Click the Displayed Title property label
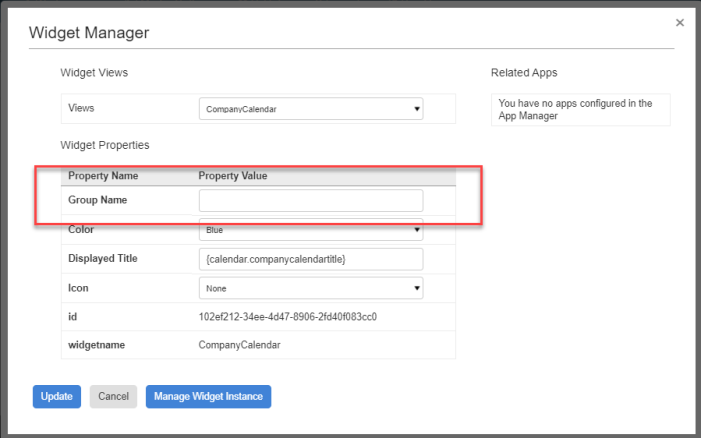The image size is (701, 438). point(102,259)
